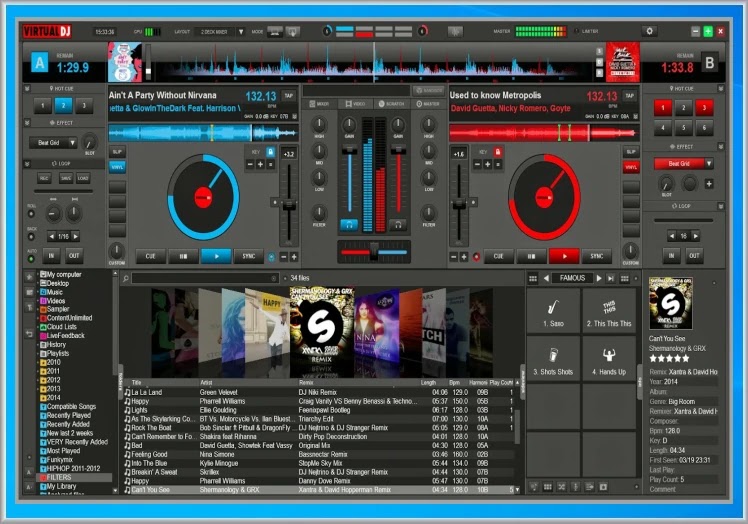Viewport: 748px width, 524px height.
Task: Select the 'Can't You See' track row
Action: [x=319, y=490]
